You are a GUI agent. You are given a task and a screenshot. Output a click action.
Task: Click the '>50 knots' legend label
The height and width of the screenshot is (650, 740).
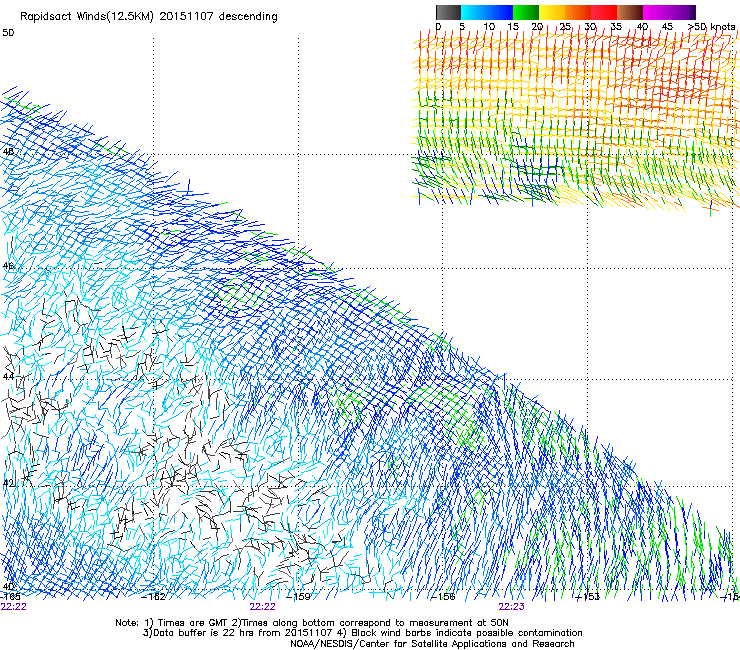[x=711, y=27]
